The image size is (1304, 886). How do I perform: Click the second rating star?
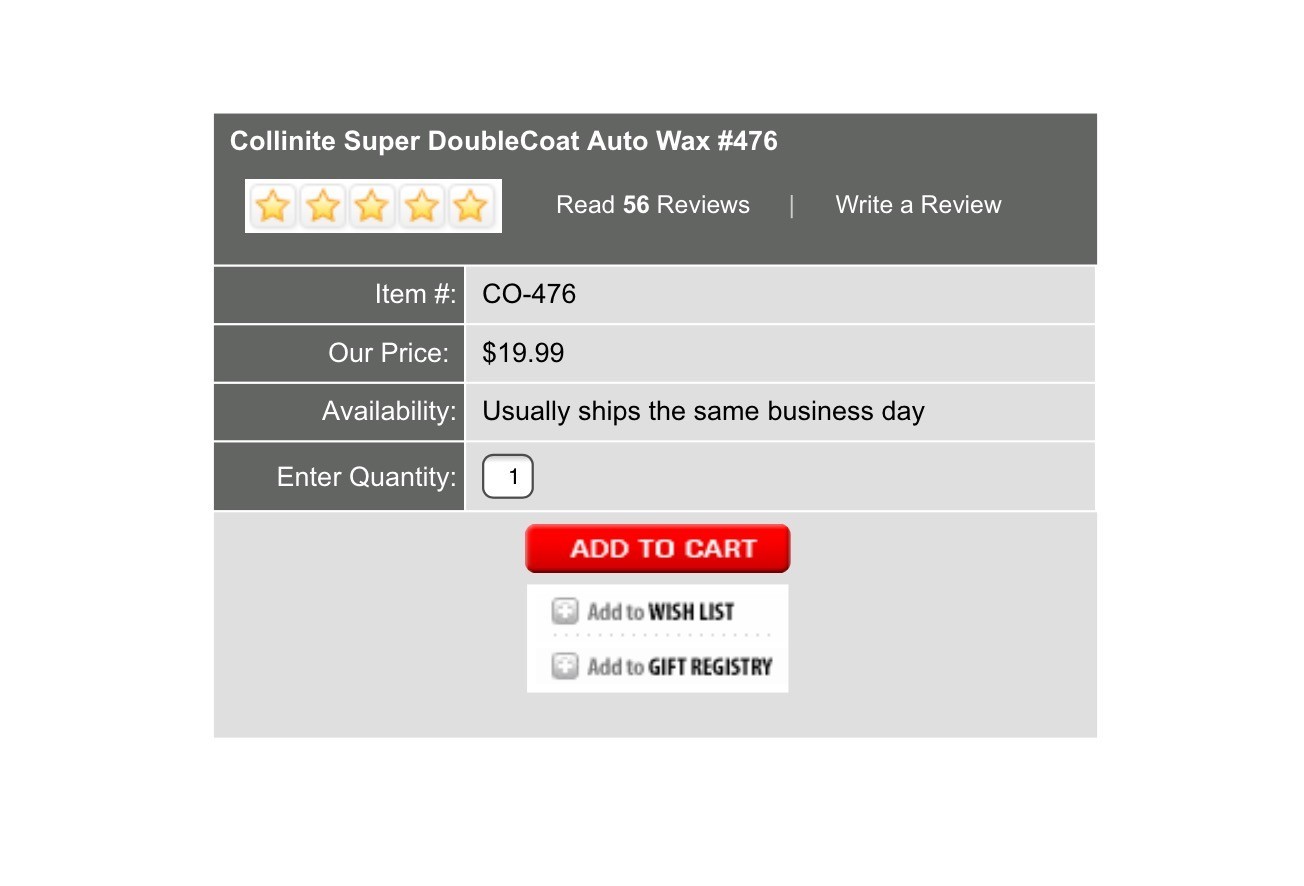coord(323,206)
